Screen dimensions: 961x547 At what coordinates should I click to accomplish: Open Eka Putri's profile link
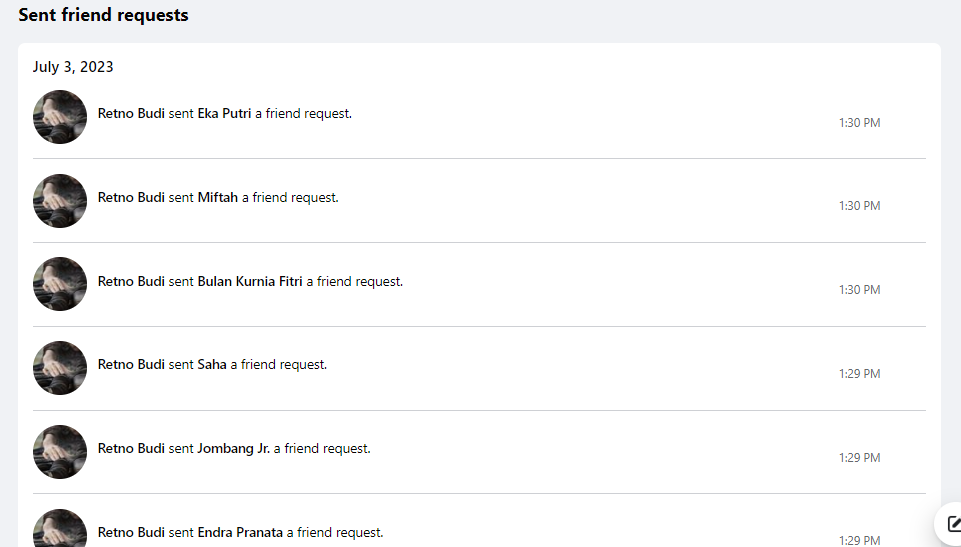(224, 114)
